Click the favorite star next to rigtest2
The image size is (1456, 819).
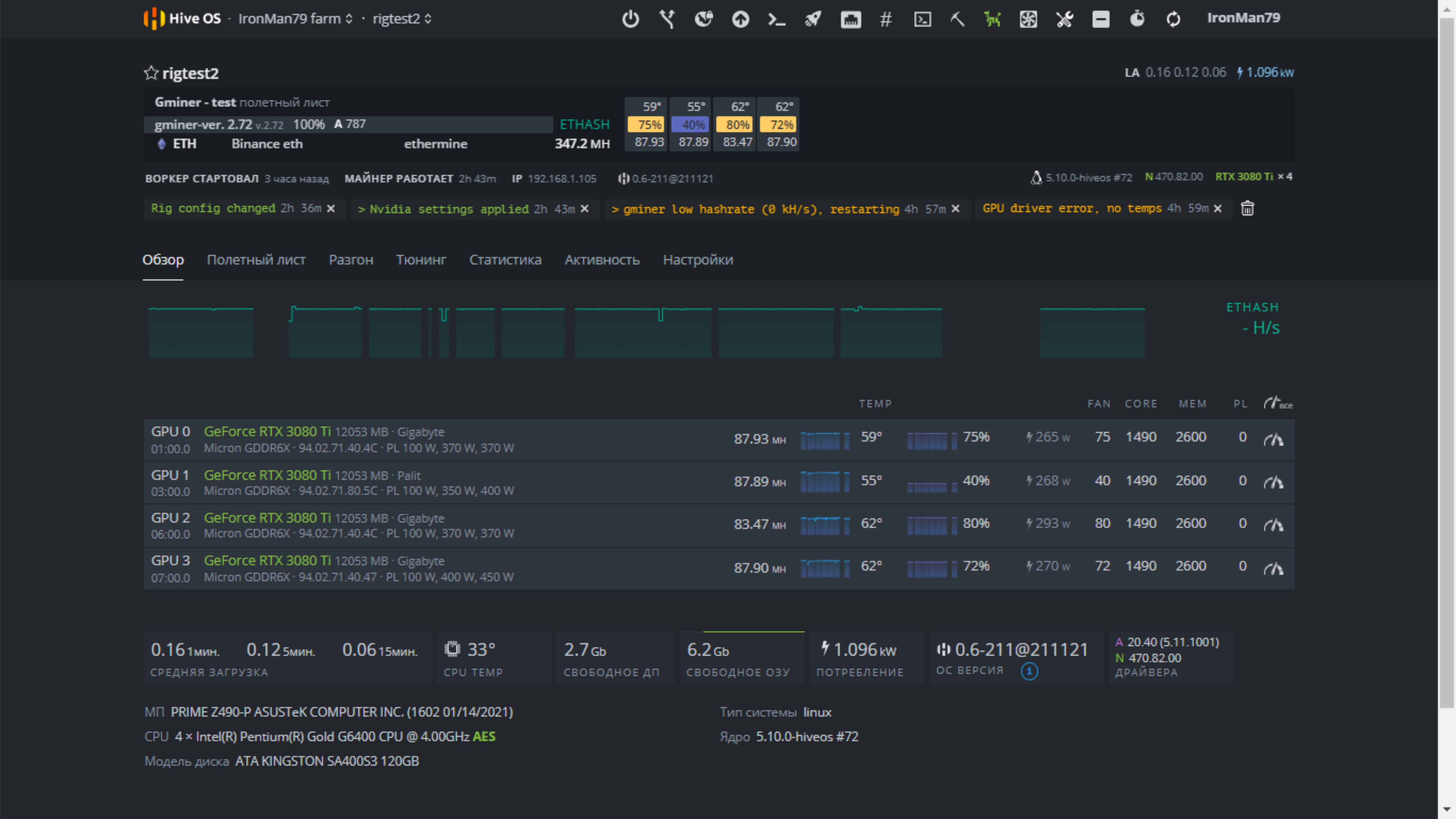(150, 72)
